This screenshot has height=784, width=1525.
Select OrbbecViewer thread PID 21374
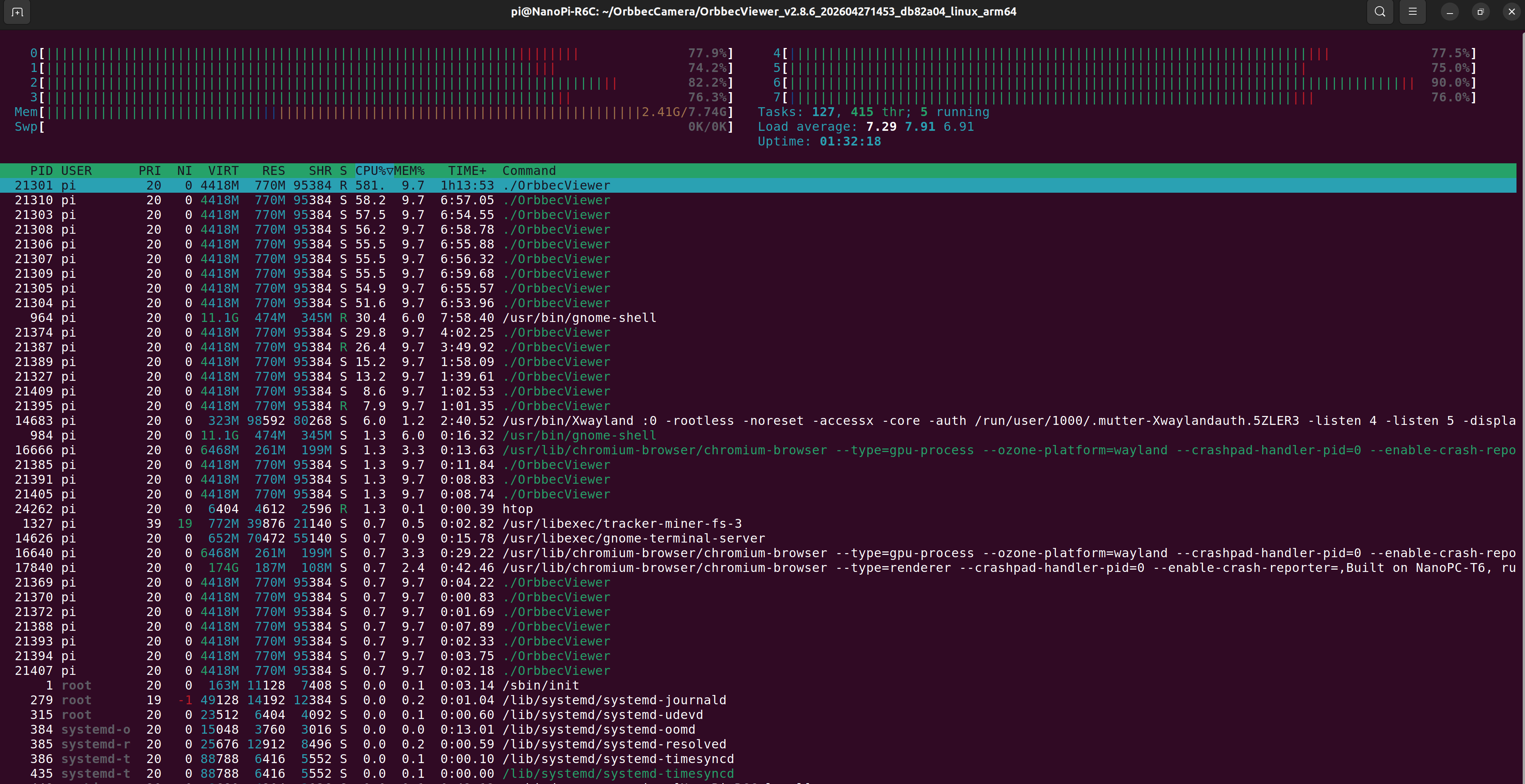(758, 332)
